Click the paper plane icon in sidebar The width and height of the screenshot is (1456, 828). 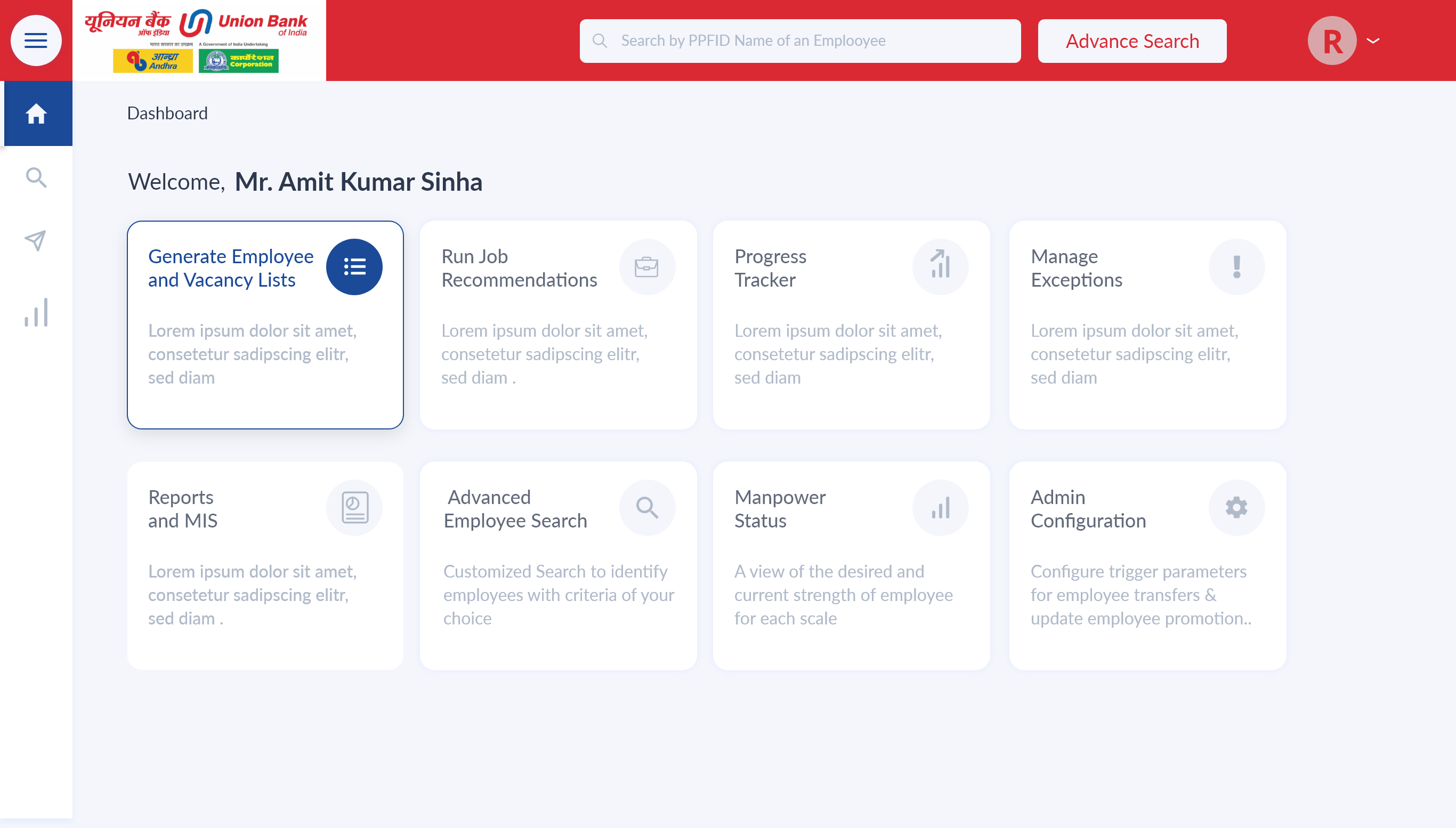click(x=35, y=240)
